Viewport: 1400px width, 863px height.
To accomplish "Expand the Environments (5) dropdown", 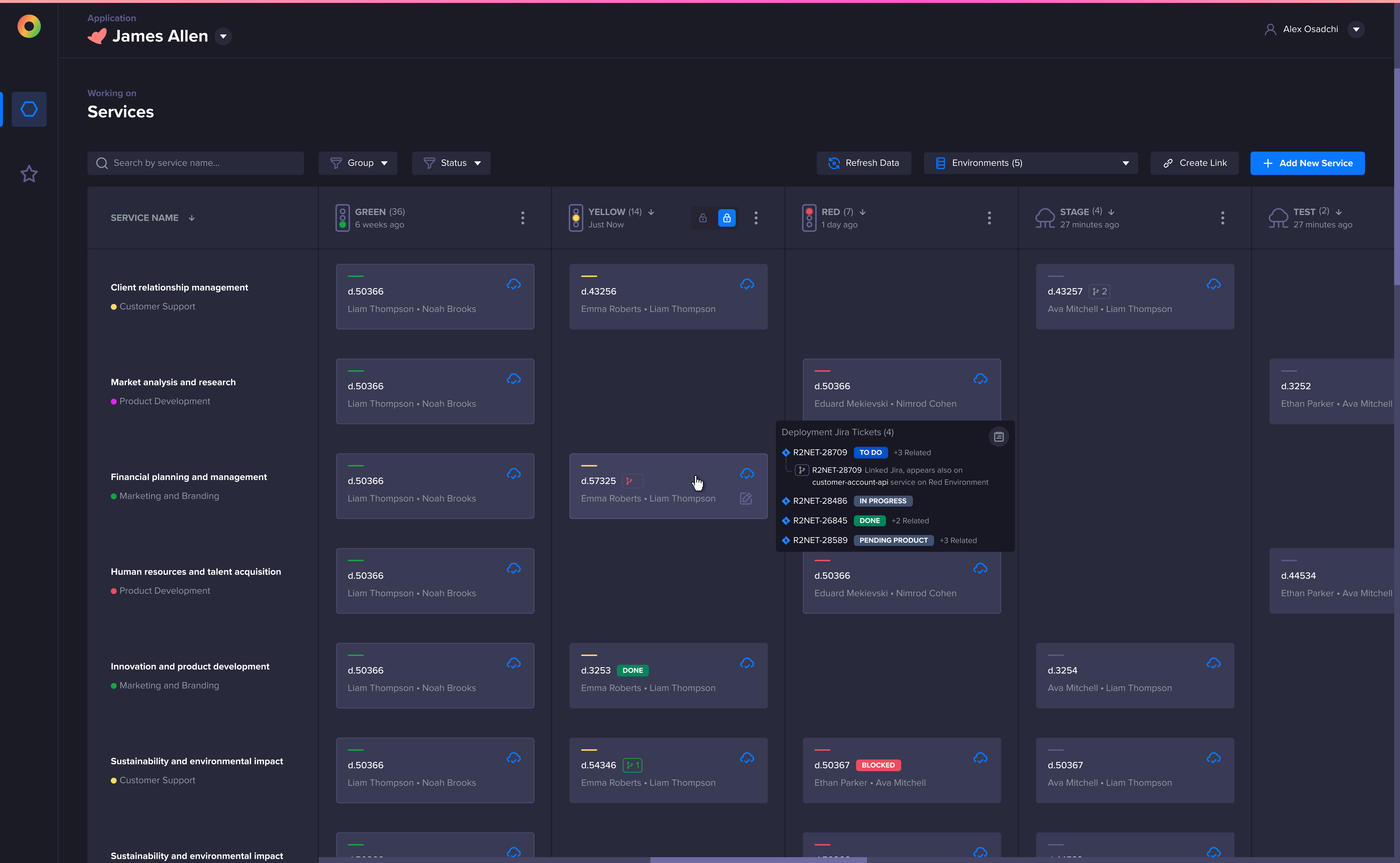I will click(x=1031, y=163).
